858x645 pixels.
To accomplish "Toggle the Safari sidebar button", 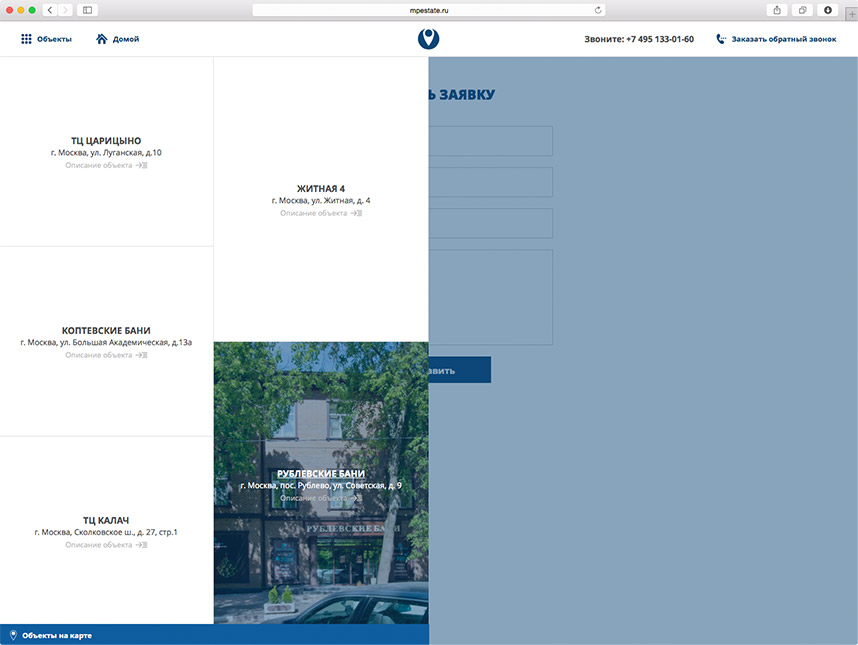I will click(x=87, y=10).
